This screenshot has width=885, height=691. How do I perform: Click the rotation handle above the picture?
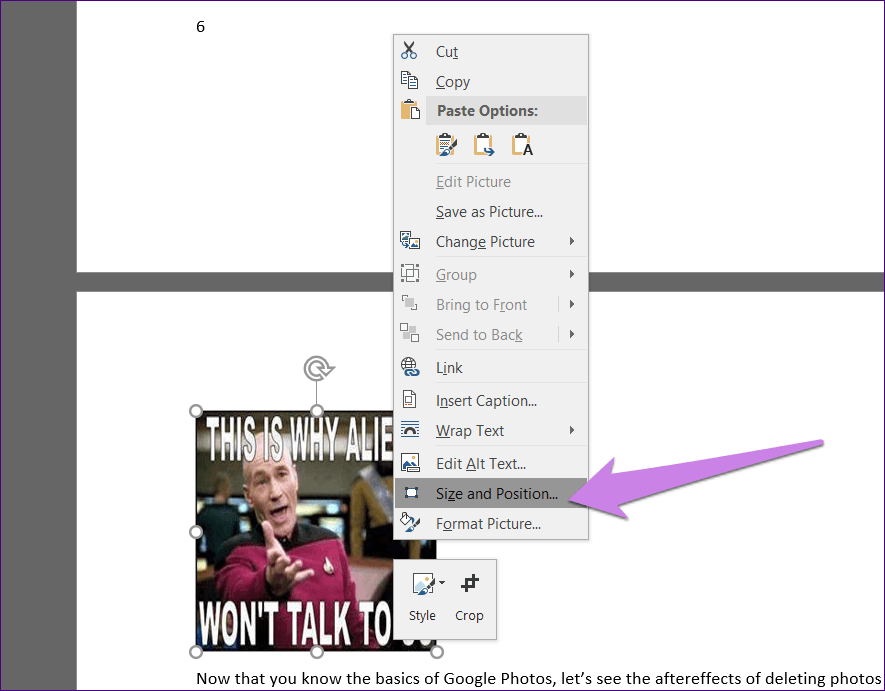318,369
